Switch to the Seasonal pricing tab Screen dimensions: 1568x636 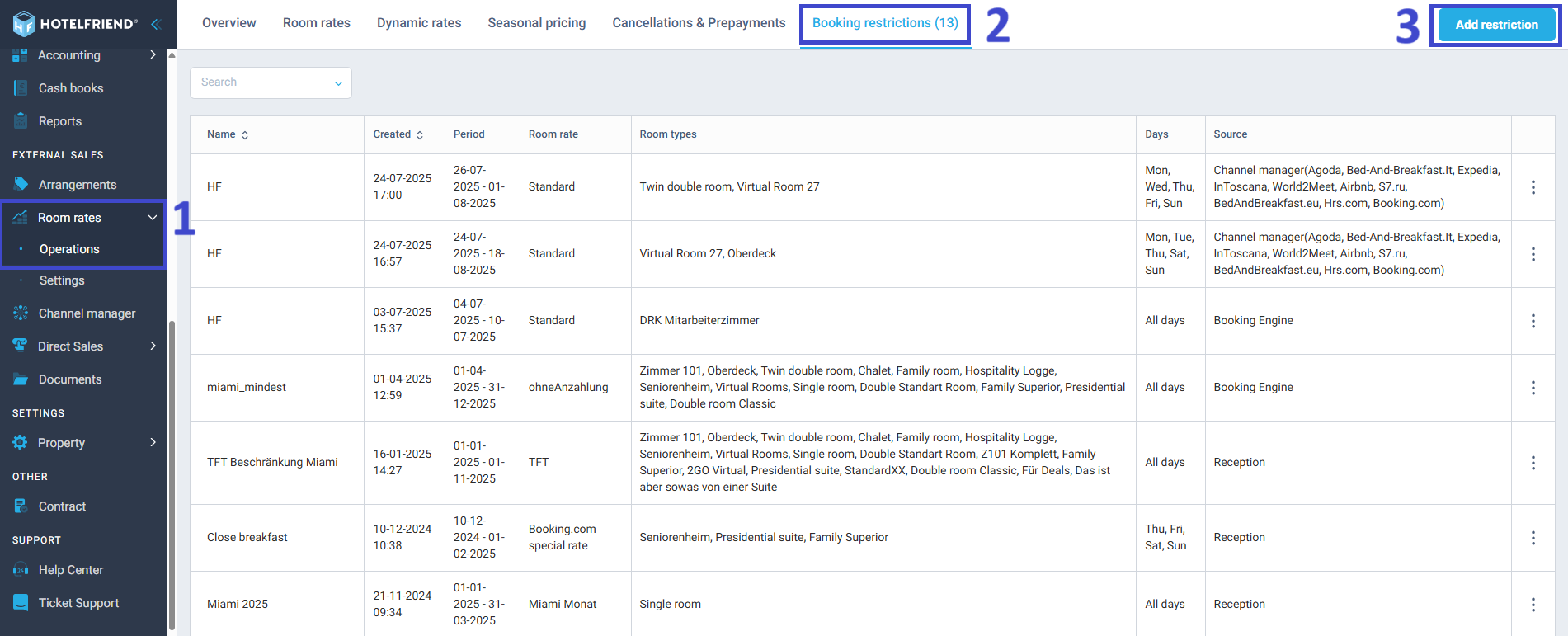click(537, 23)
